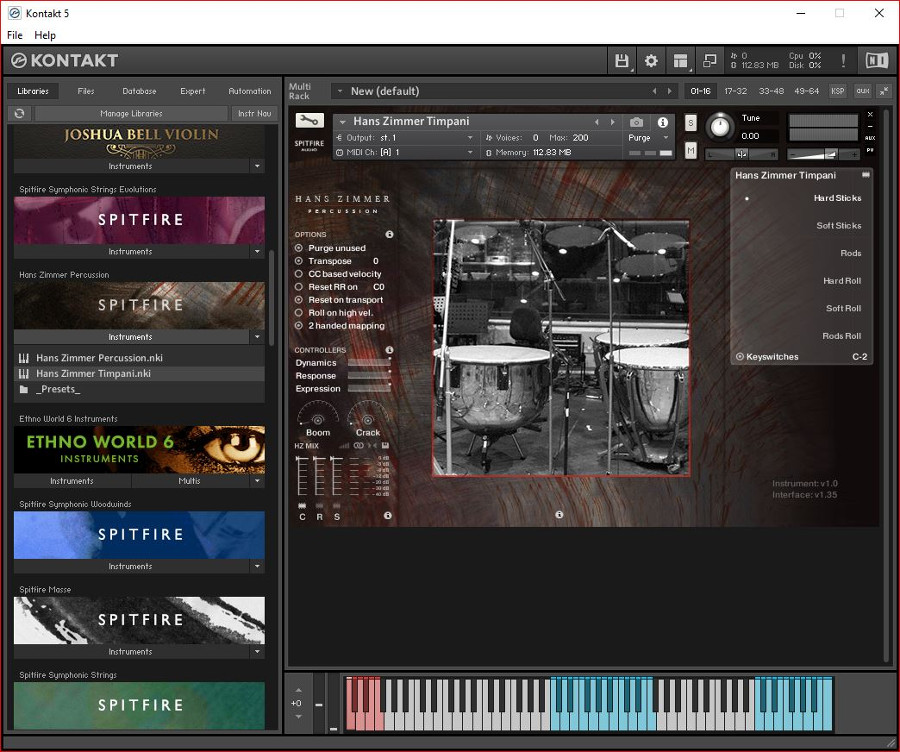
Task: Open the options gear in Kontakt toolbar
Action: [x=651, y=61]
